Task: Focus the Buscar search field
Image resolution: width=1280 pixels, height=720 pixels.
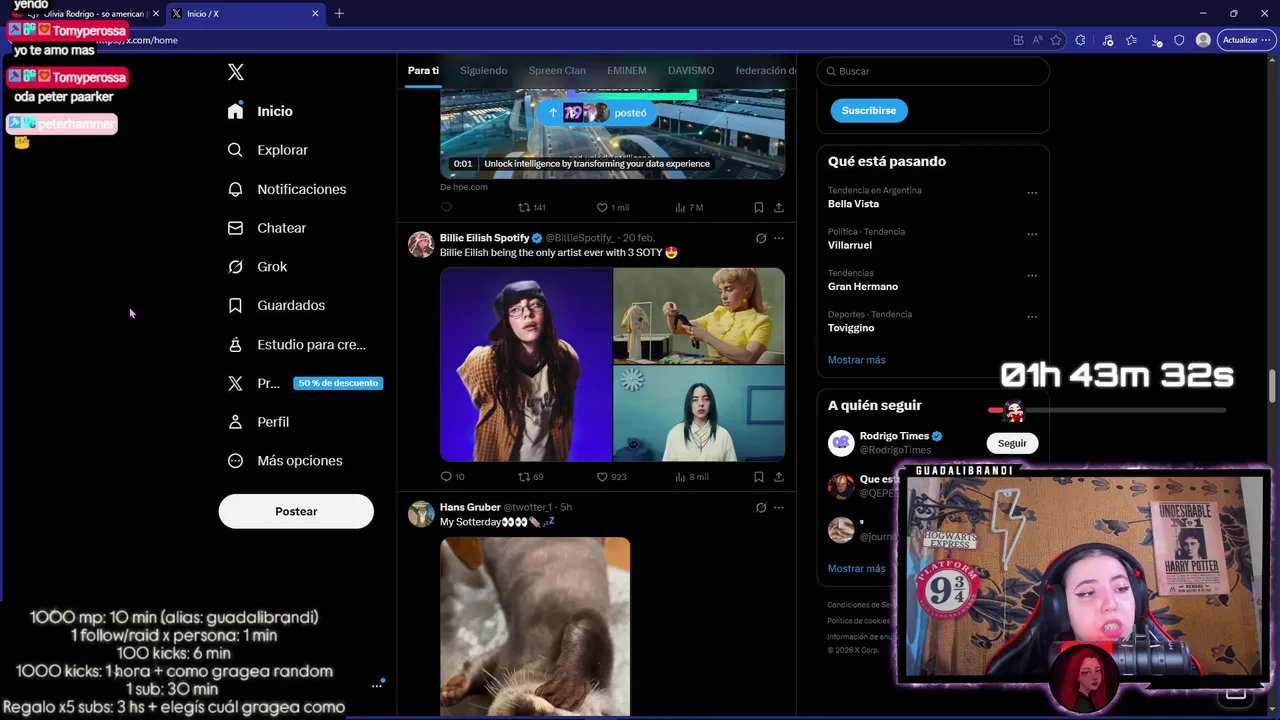Action: 933,71
